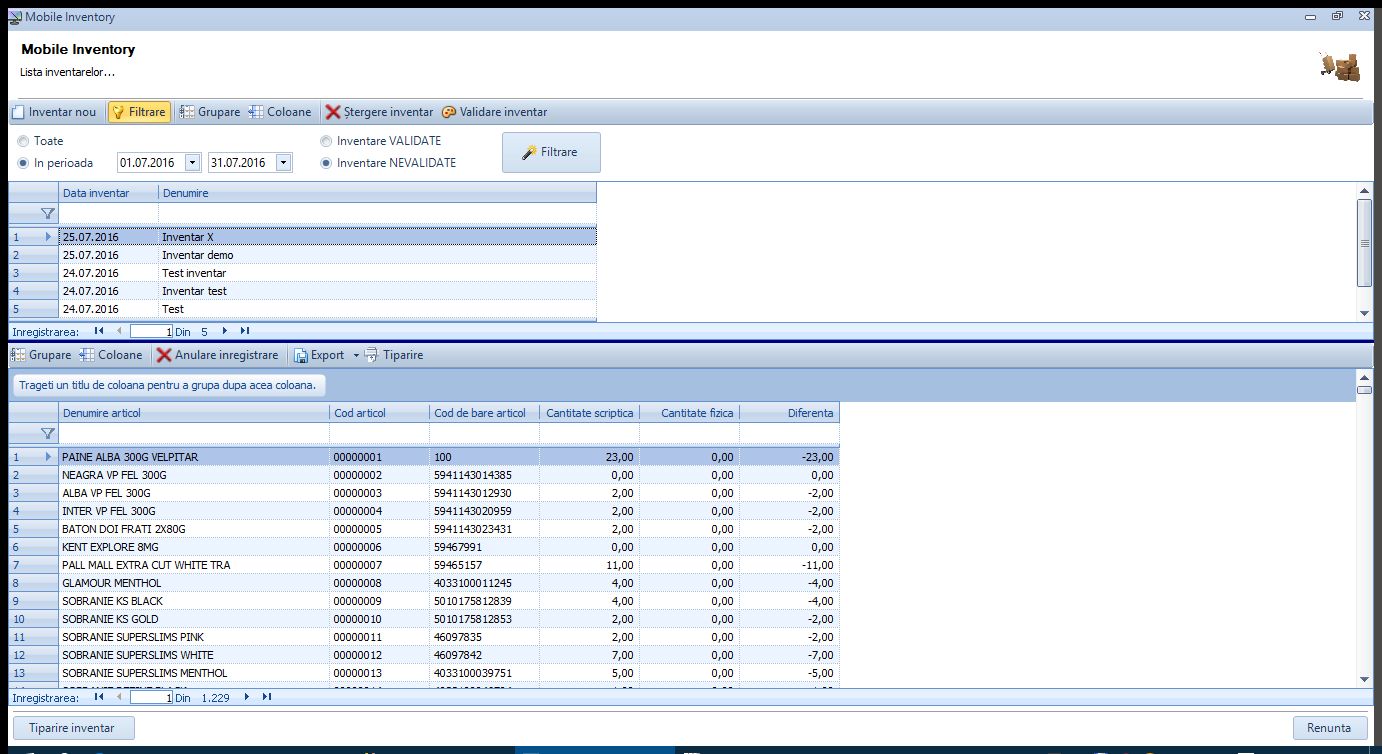Viewport: 1382px width, 754px height.
Task: Select the Inventar X row
Action: (x=303, y=237)
